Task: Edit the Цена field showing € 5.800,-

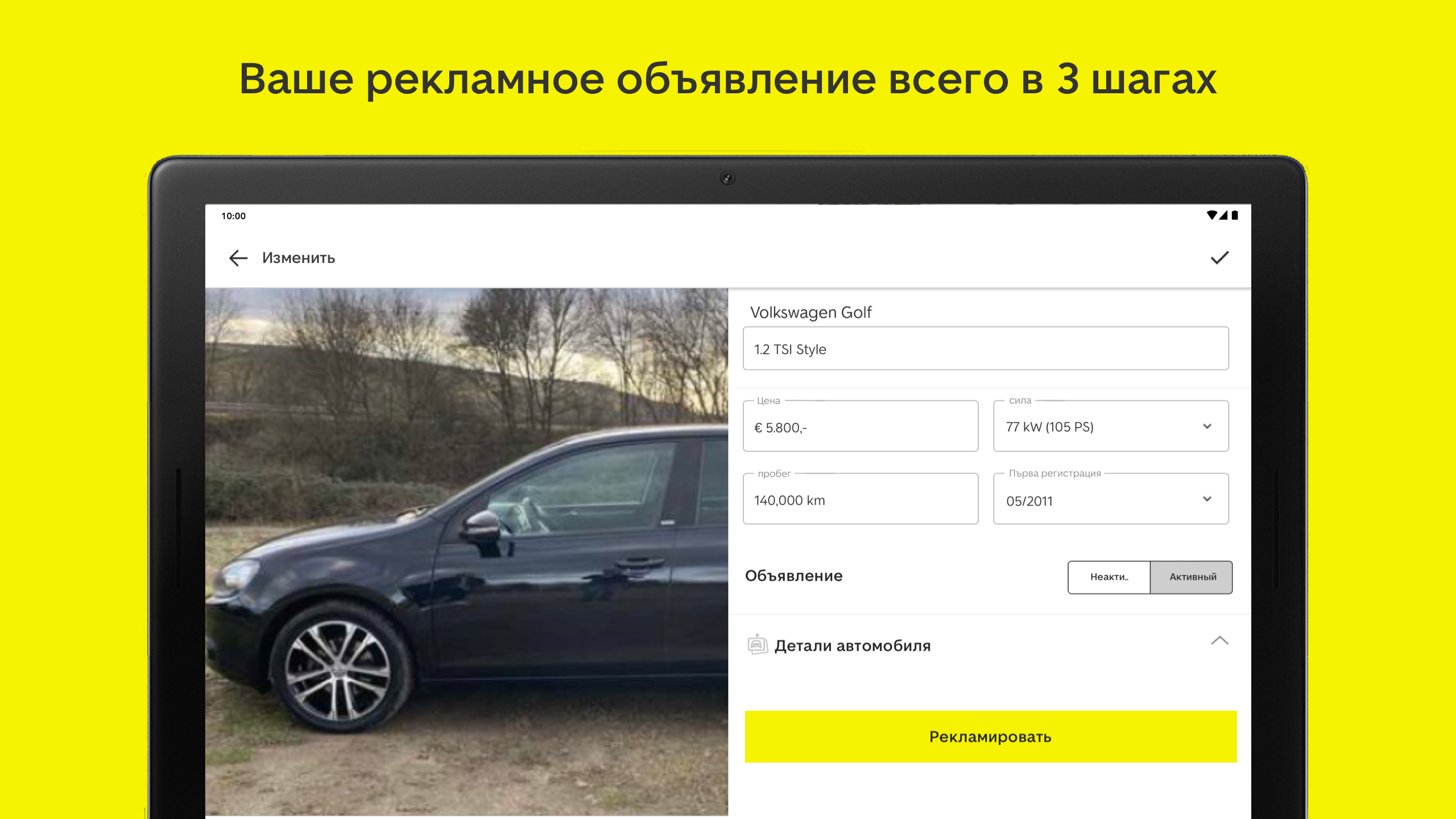Action: tap(861, 427)
